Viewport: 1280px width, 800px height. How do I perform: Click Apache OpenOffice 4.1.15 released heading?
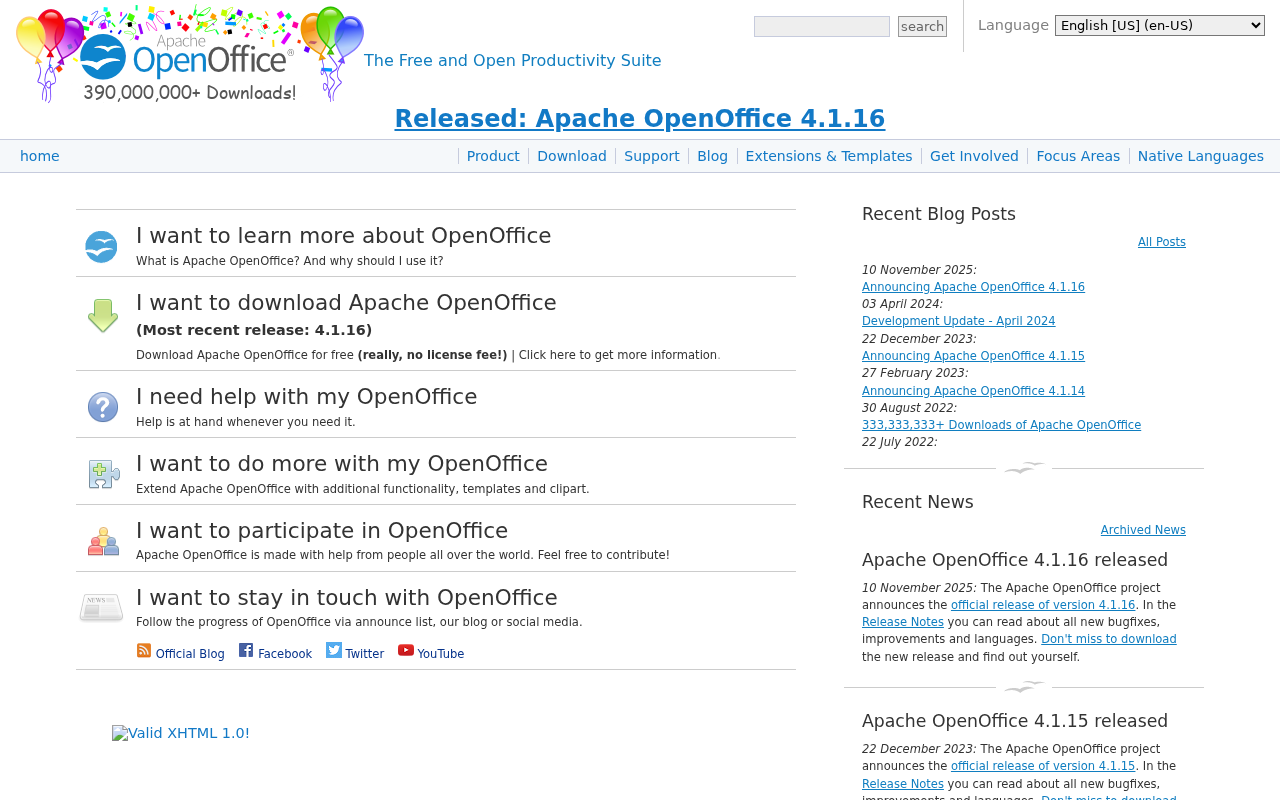pos(1015,721)
